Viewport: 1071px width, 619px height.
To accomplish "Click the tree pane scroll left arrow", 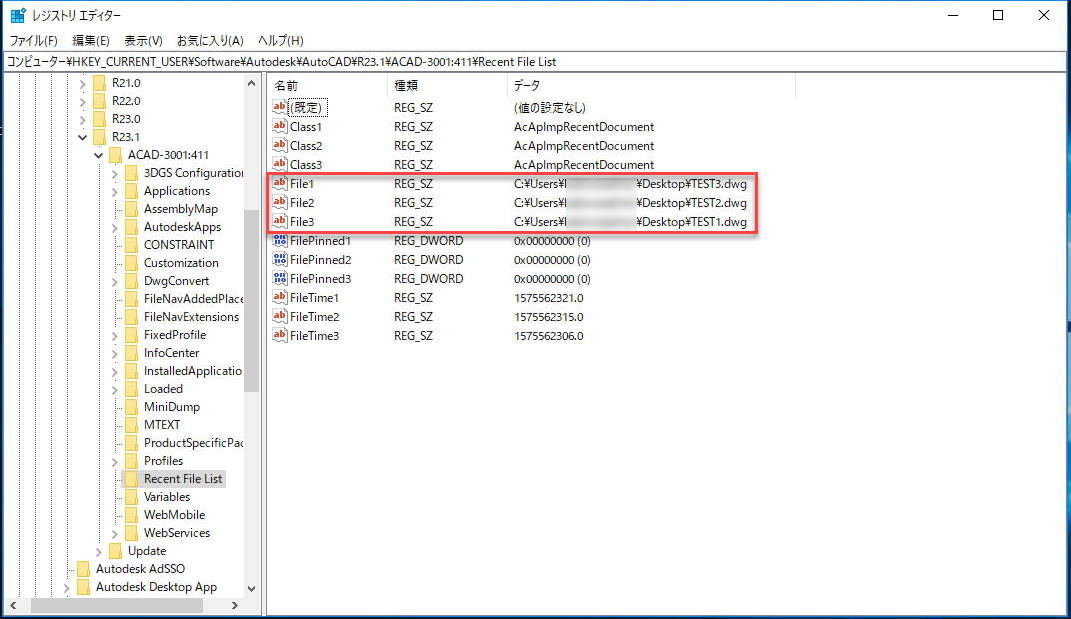I will point(13,605).
